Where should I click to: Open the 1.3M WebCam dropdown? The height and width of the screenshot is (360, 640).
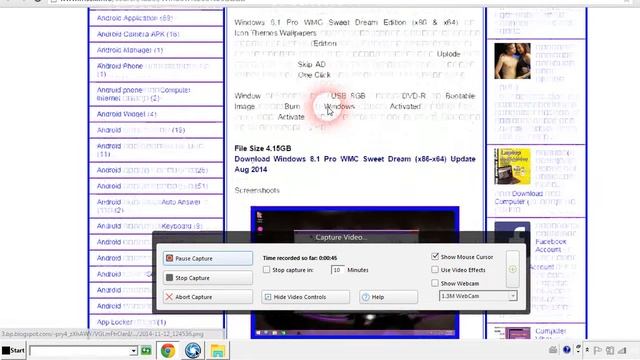coord(513,296)
